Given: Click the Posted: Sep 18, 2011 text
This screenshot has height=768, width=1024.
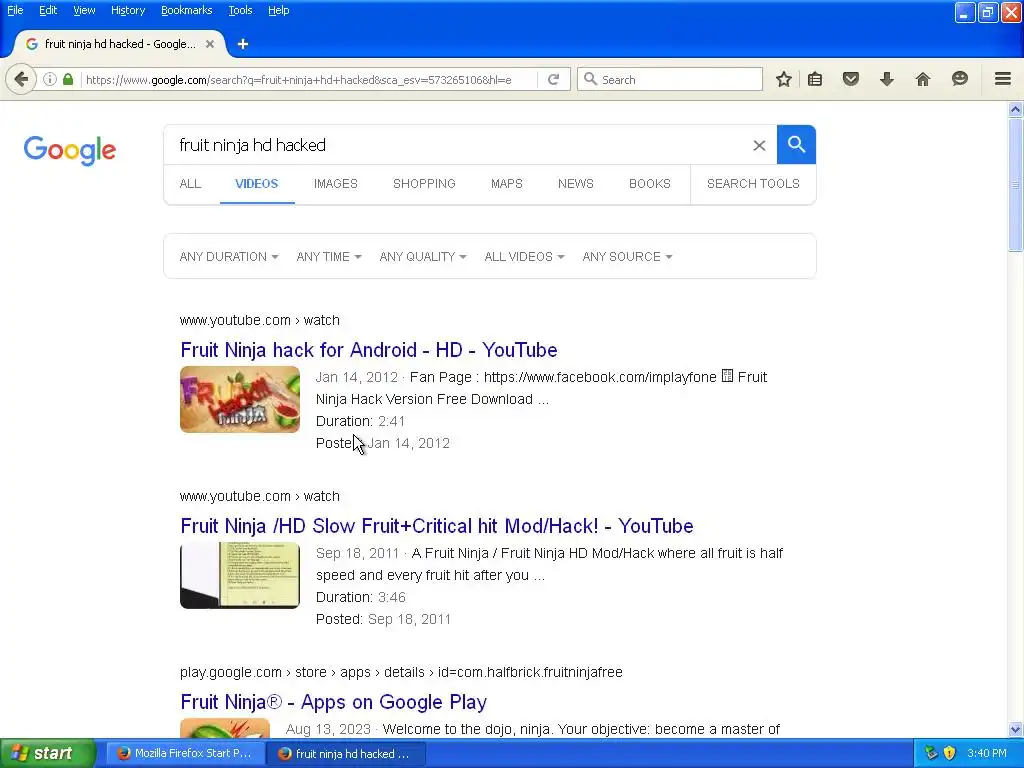Looking at the screenshot, I should pyautogui.click(x=383, y=619).
